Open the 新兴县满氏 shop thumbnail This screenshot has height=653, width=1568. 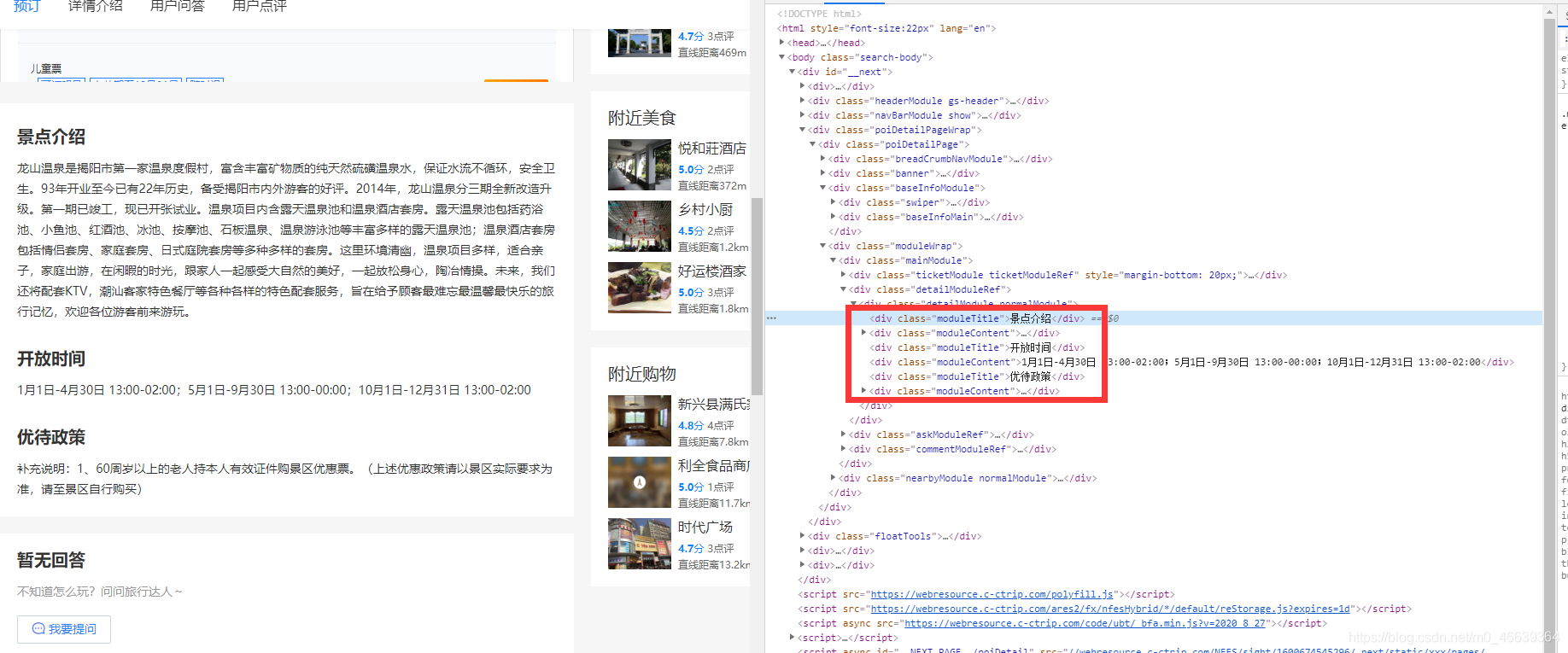640,421
